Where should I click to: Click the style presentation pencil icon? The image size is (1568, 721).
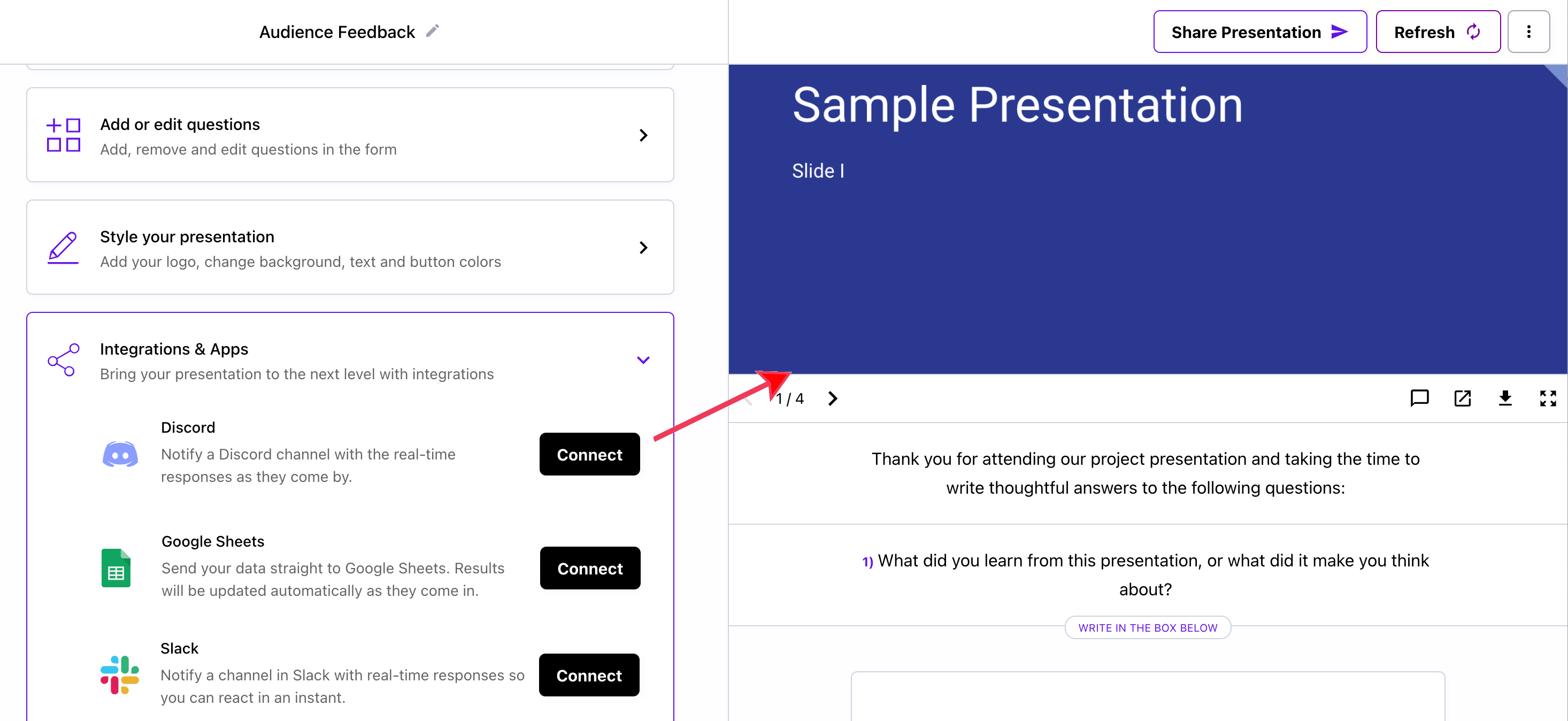(63, 247)
